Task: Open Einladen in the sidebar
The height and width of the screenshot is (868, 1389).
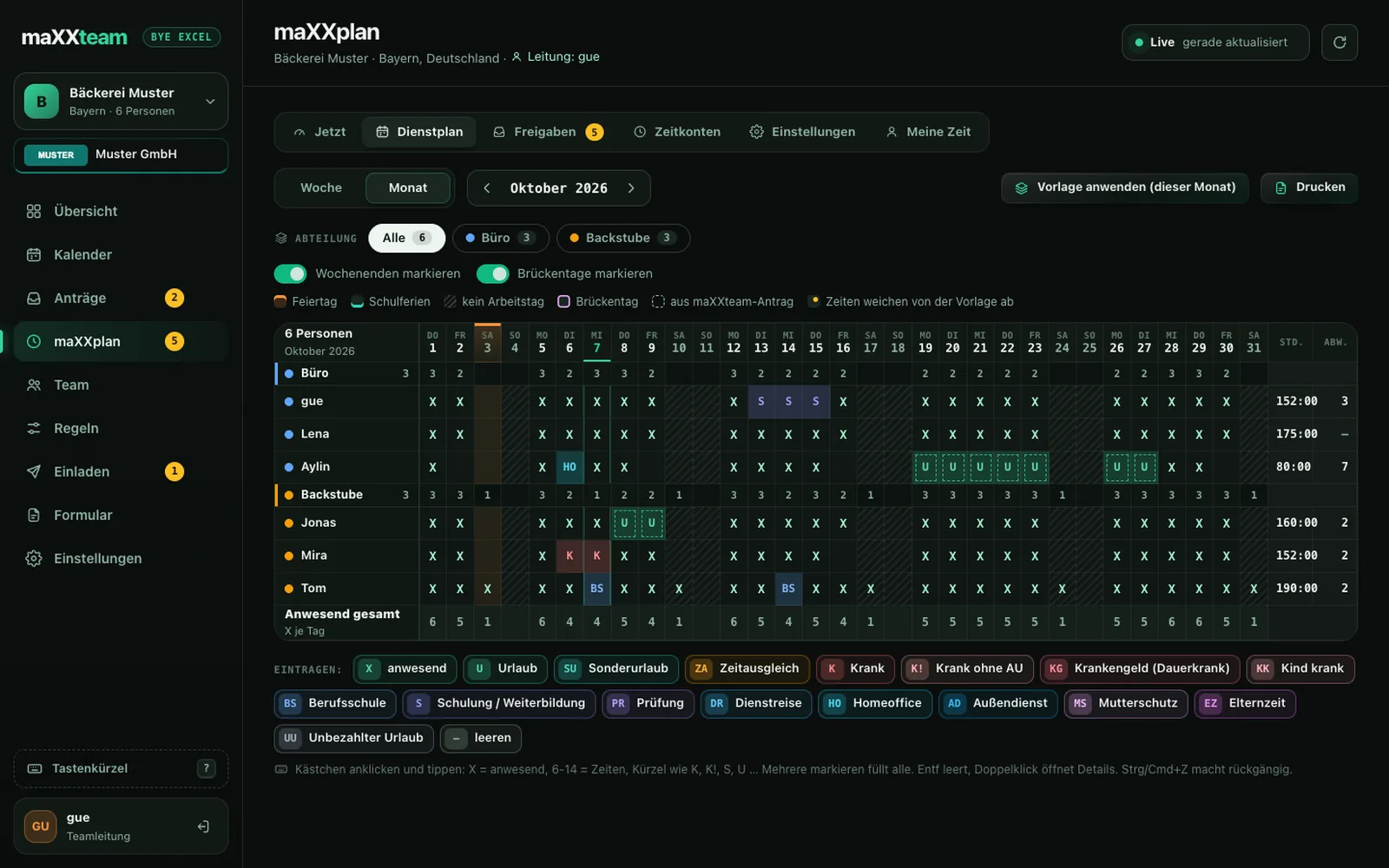Action: click(x=121, y=471)
